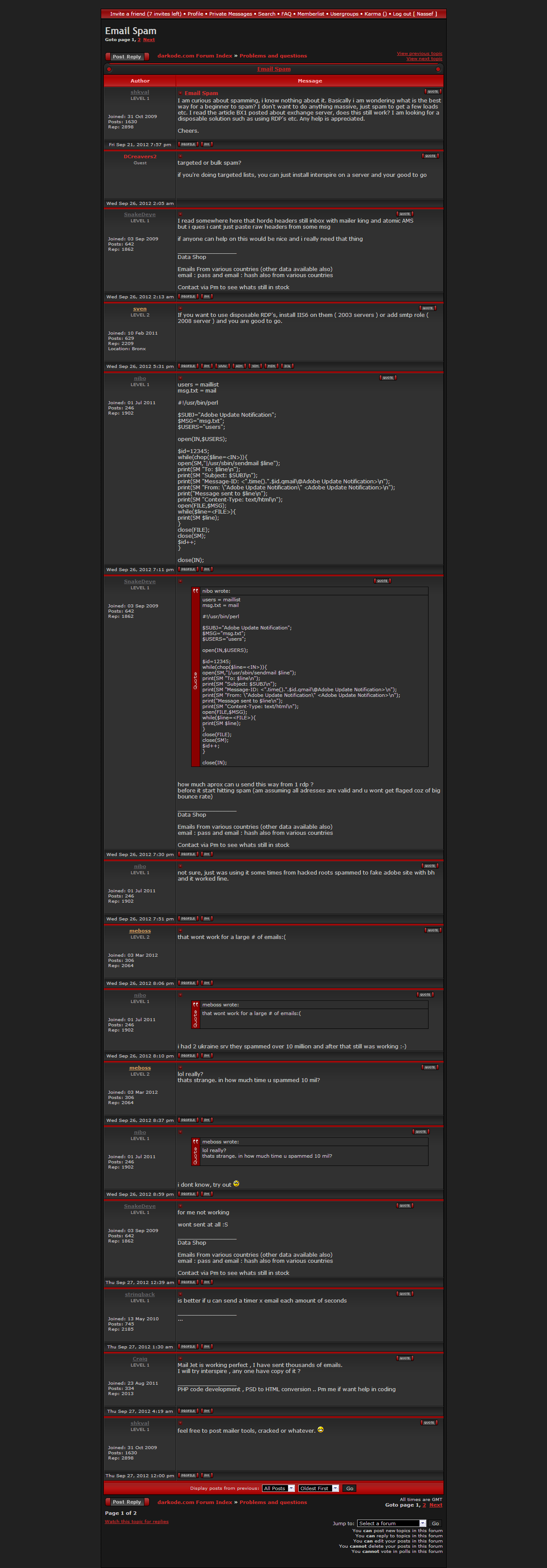Send PM via icon under Craig's post
547x1568 pixels.
[x=207, y=1411]
